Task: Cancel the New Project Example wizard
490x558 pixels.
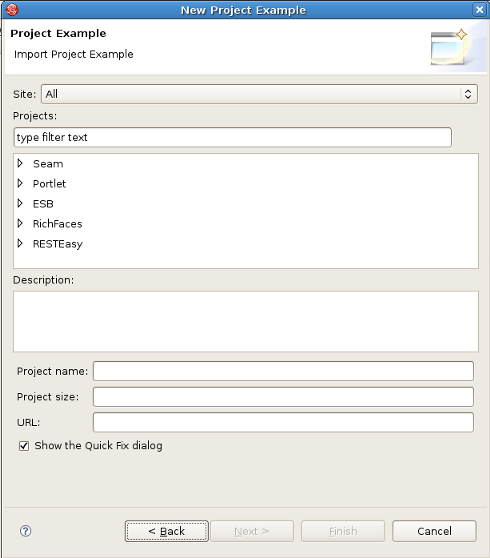Action: 434,531
